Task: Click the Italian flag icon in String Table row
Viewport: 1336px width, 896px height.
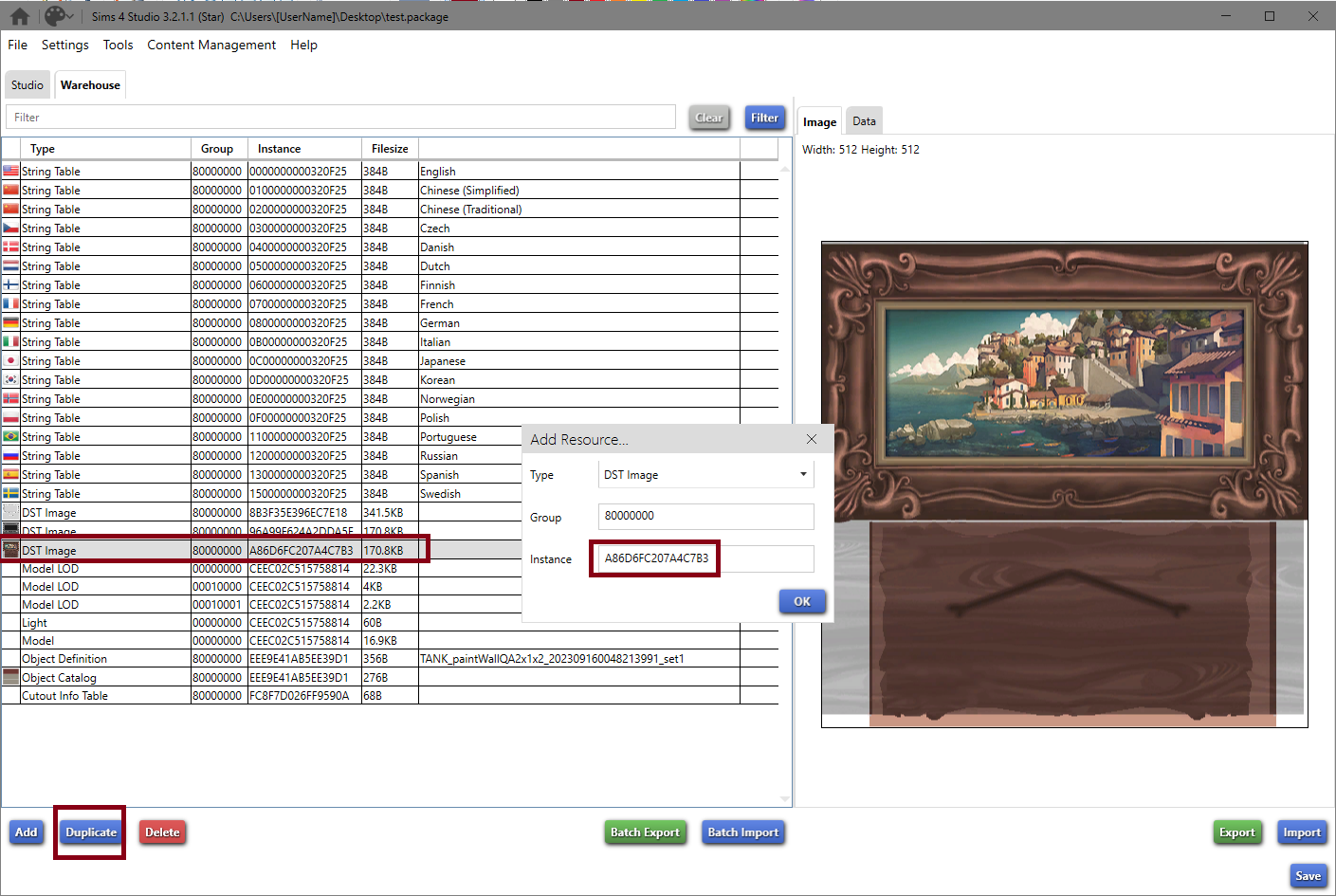Action: (10, 342)
